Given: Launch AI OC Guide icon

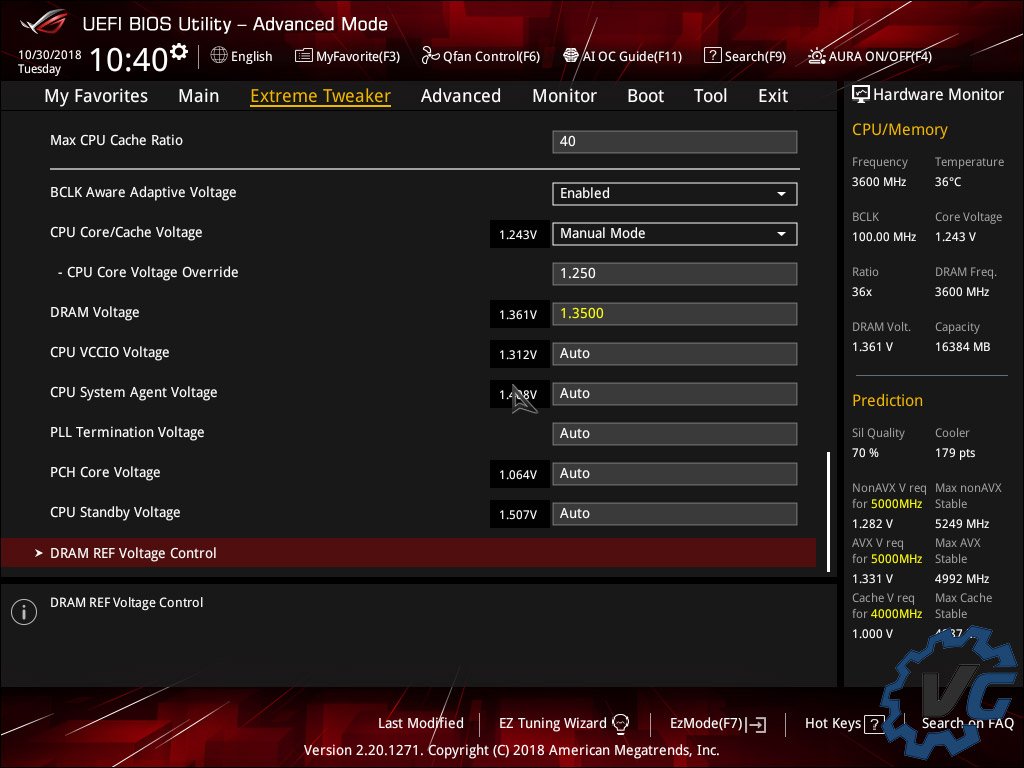Looking at the screenshot, I should pyautogui.click(x=571, y=56).
